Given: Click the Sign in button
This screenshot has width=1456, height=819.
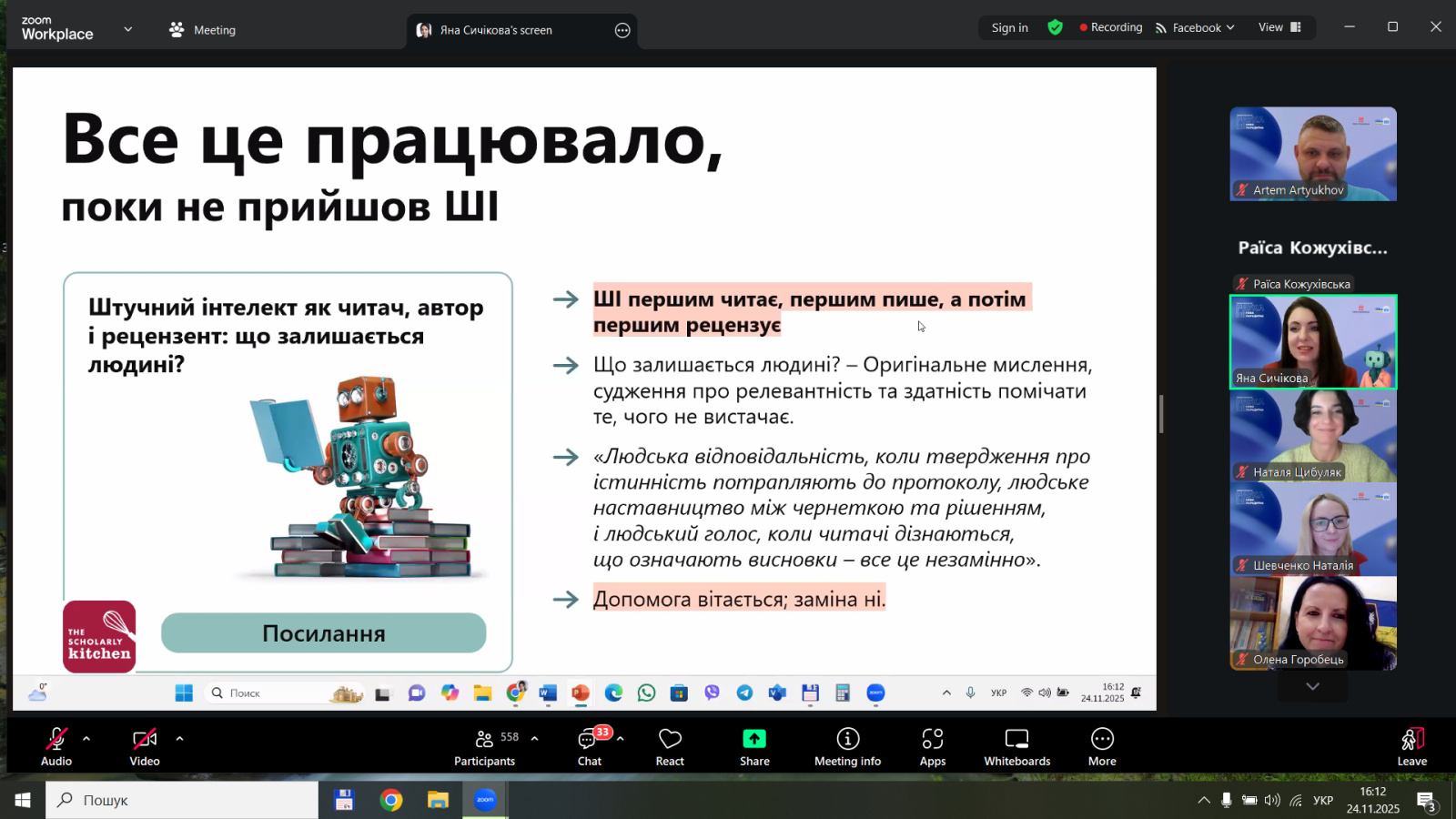Looking at the screenshot, I should click(x=1009, y=27).
